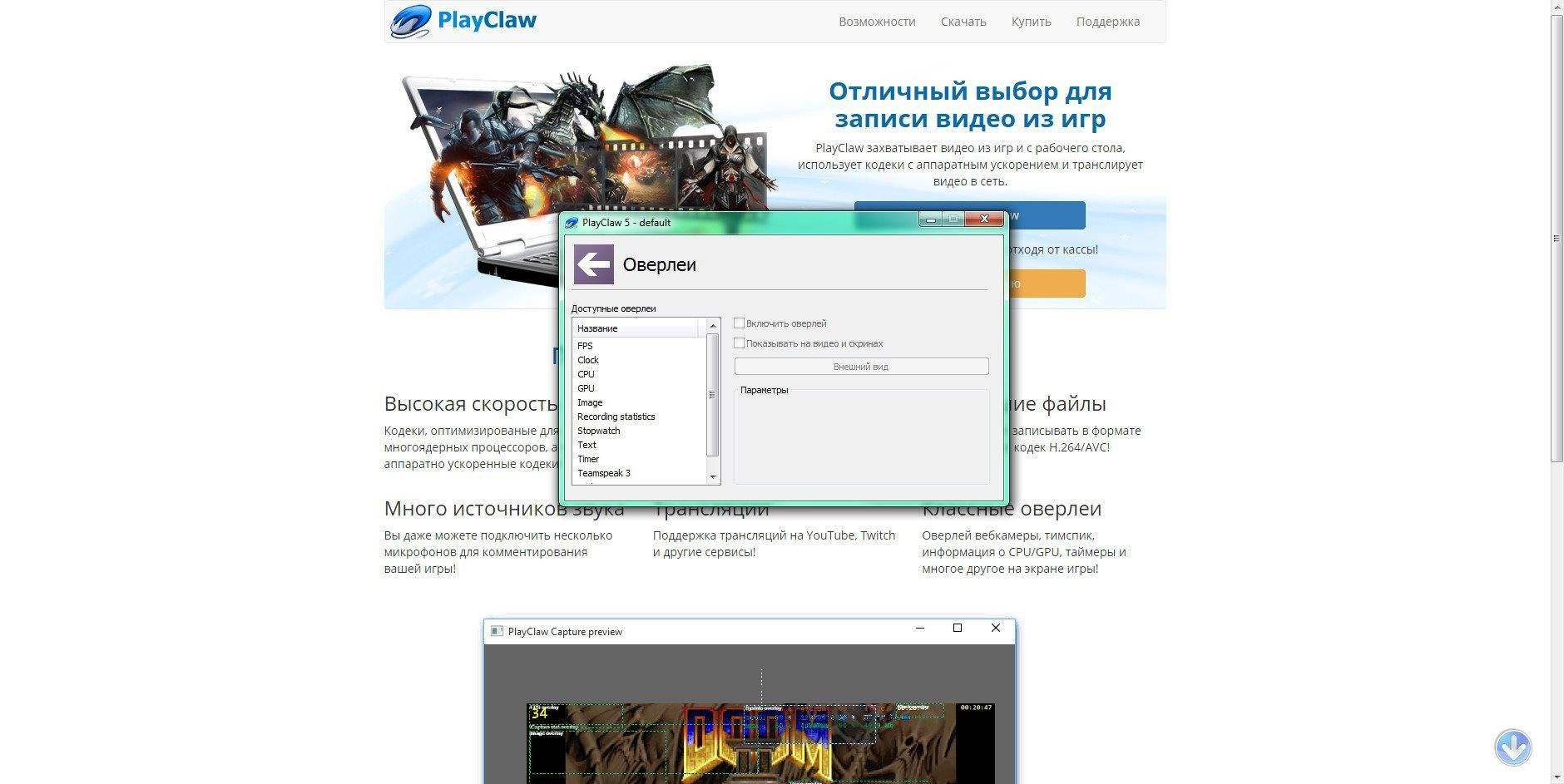The width and height of the screenshot is (1564, 784).
Task: Click the Классные оверлеи heading
Action: point(1012,508)
